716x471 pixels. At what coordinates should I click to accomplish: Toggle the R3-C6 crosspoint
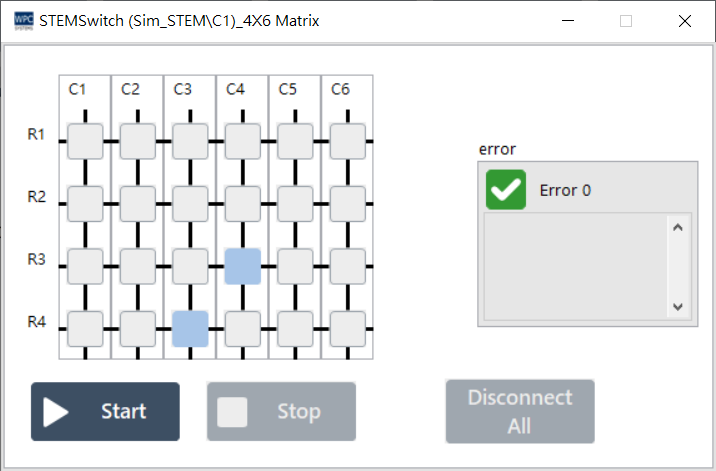pos(347,266)
